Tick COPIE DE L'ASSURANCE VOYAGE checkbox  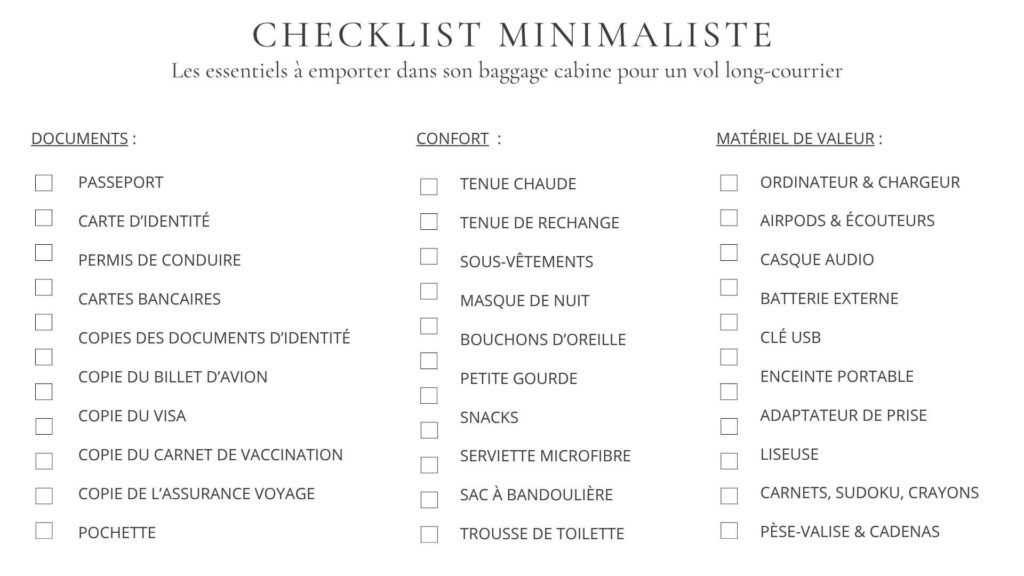[44, 496]
